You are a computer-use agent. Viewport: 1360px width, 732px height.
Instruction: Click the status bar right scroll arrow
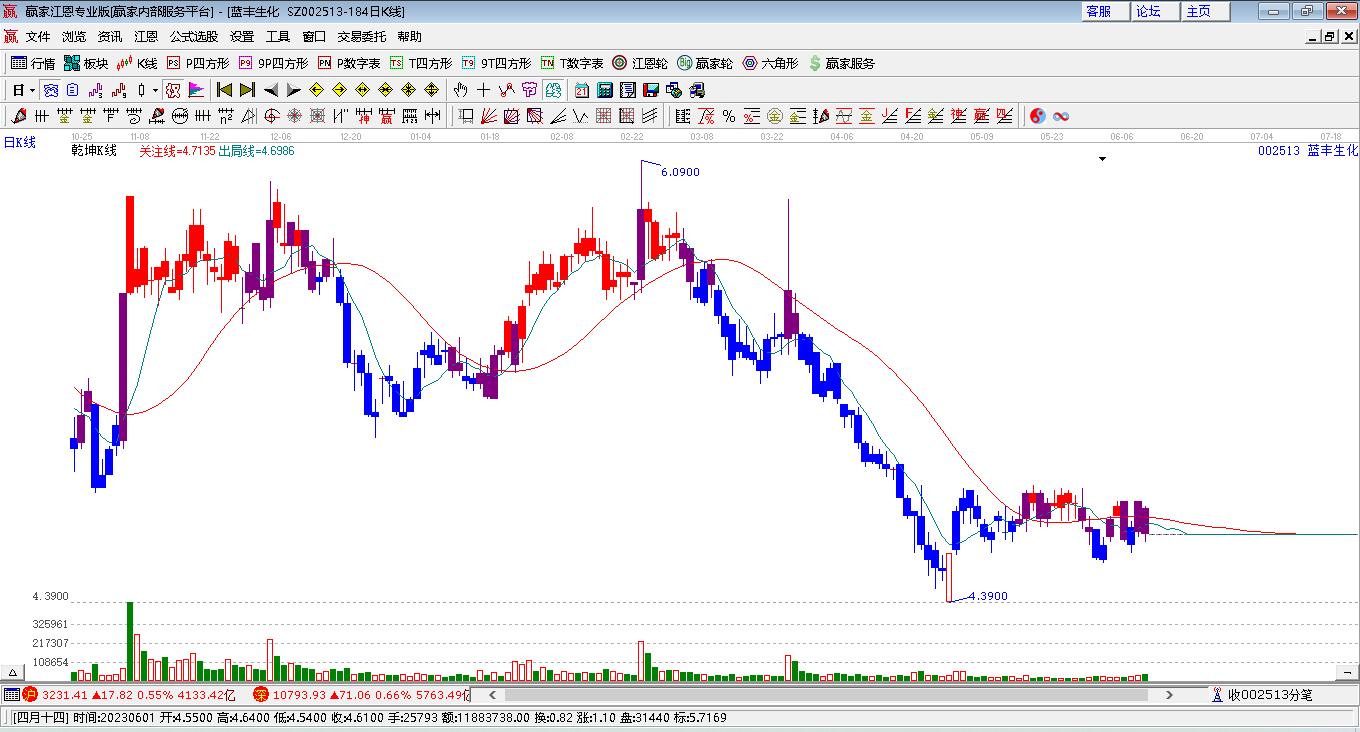1170,694
